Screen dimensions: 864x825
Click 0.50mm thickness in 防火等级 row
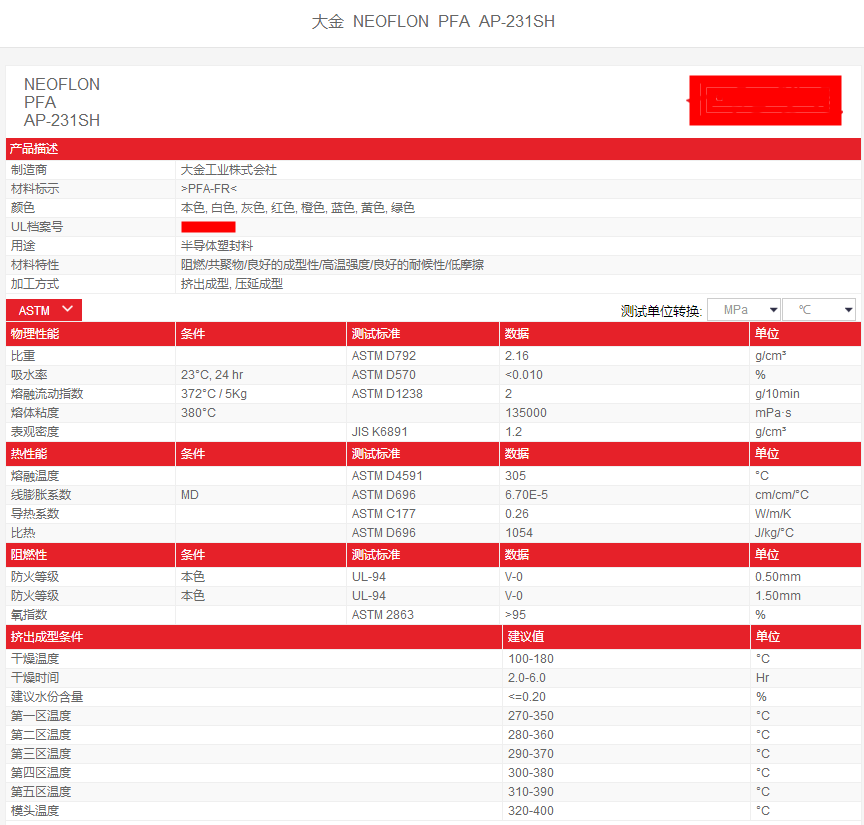777,577
